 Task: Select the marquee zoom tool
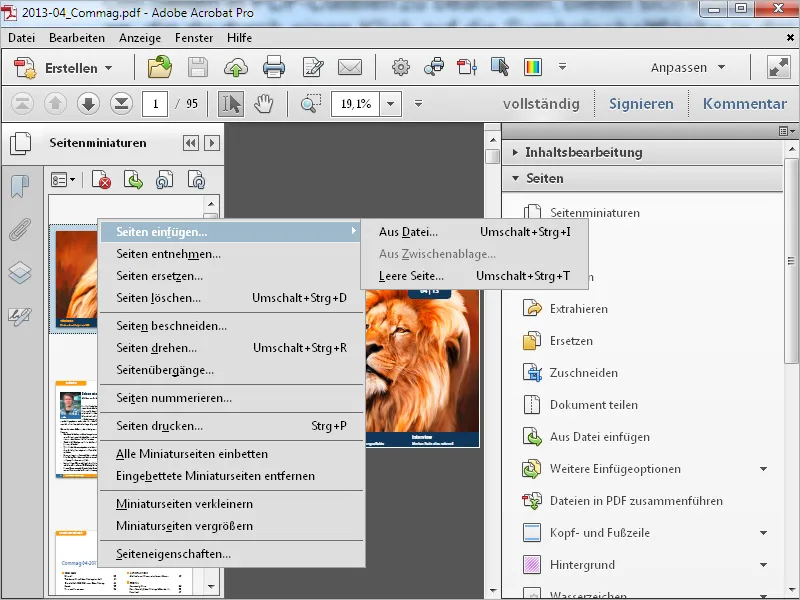pos(311,104)
